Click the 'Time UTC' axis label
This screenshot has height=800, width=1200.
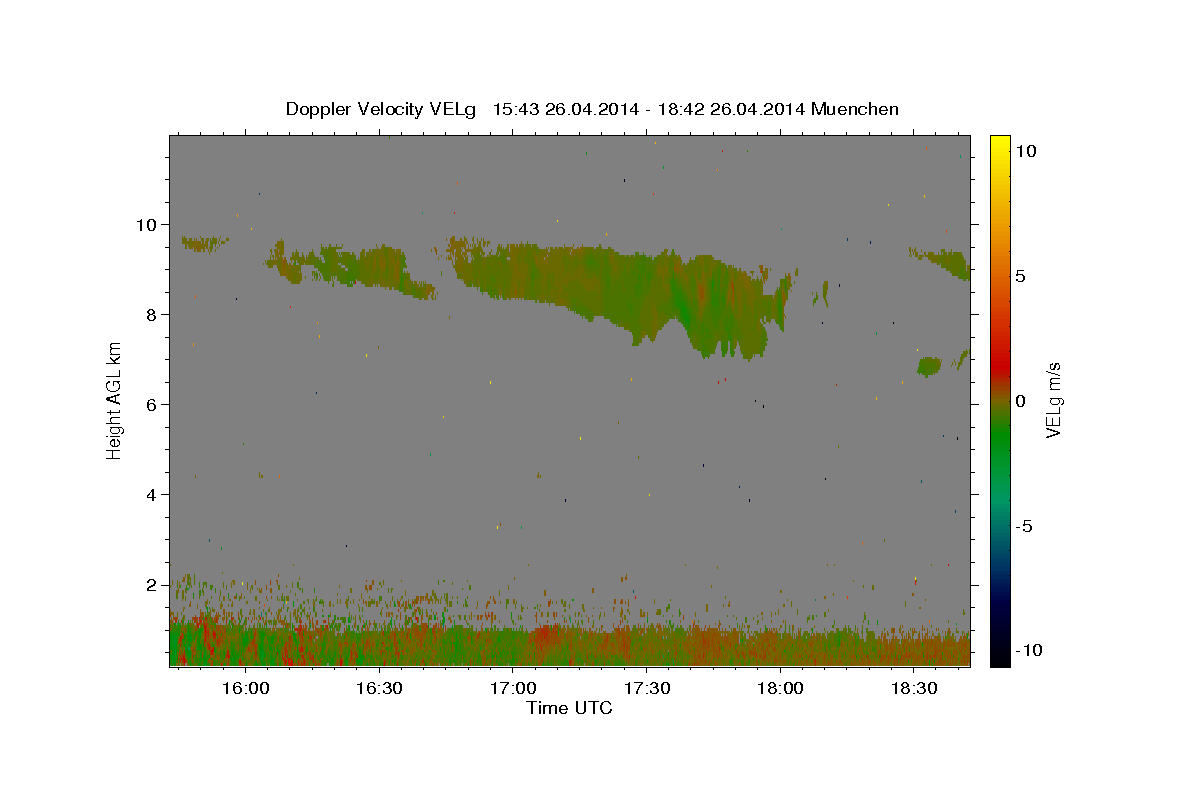pos(569,708)
